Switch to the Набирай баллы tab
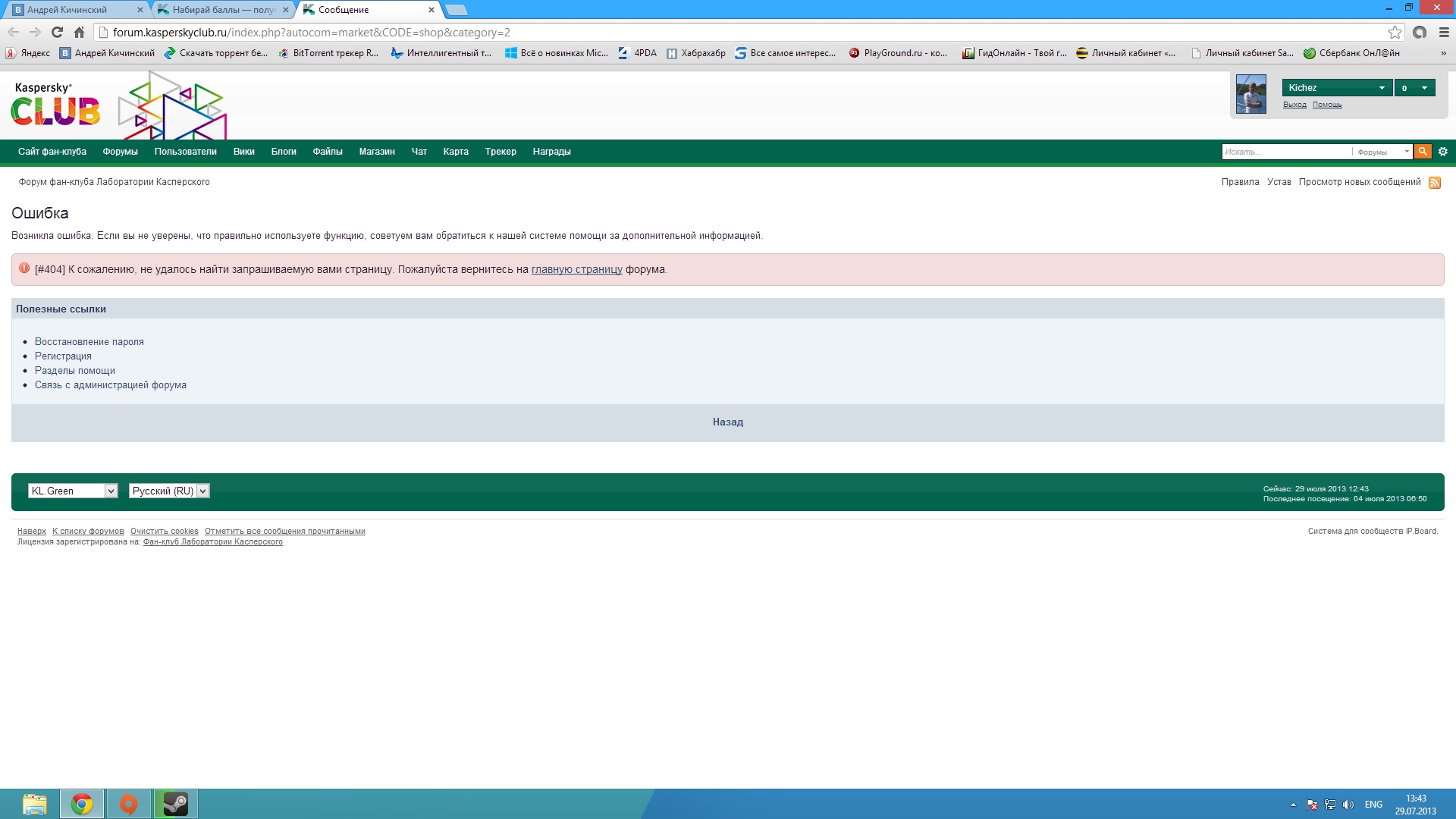The height and width of the screenshot is (819, 1456). point(222,10)
